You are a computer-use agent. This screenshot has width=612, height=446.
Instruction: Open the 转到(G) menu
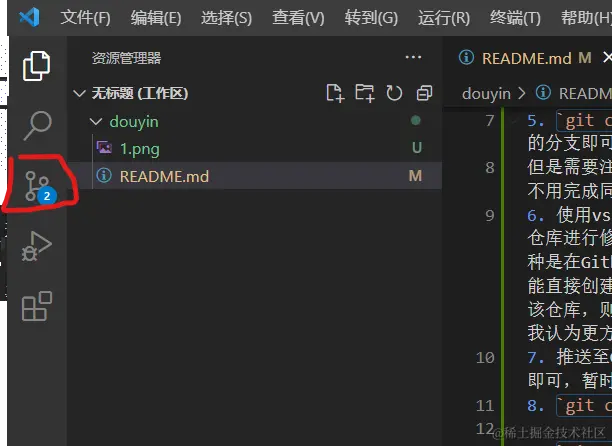click(x=371, y=18)
